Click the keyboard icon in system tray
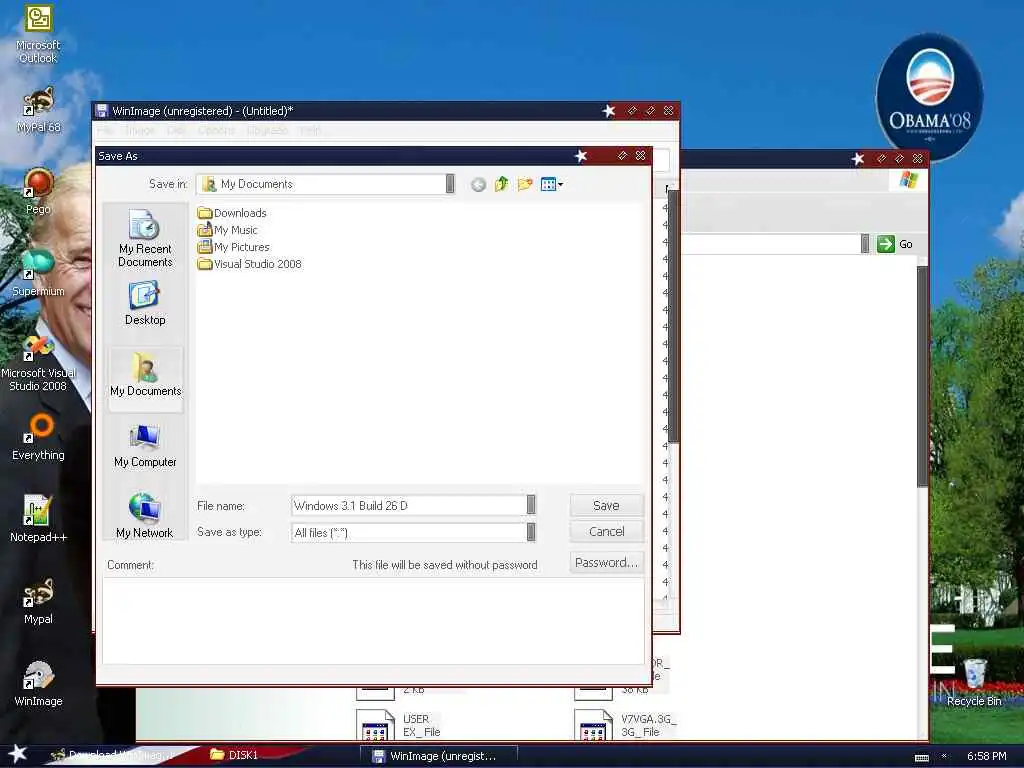This screenshot has width=1024, height=768. click(921, 758)
